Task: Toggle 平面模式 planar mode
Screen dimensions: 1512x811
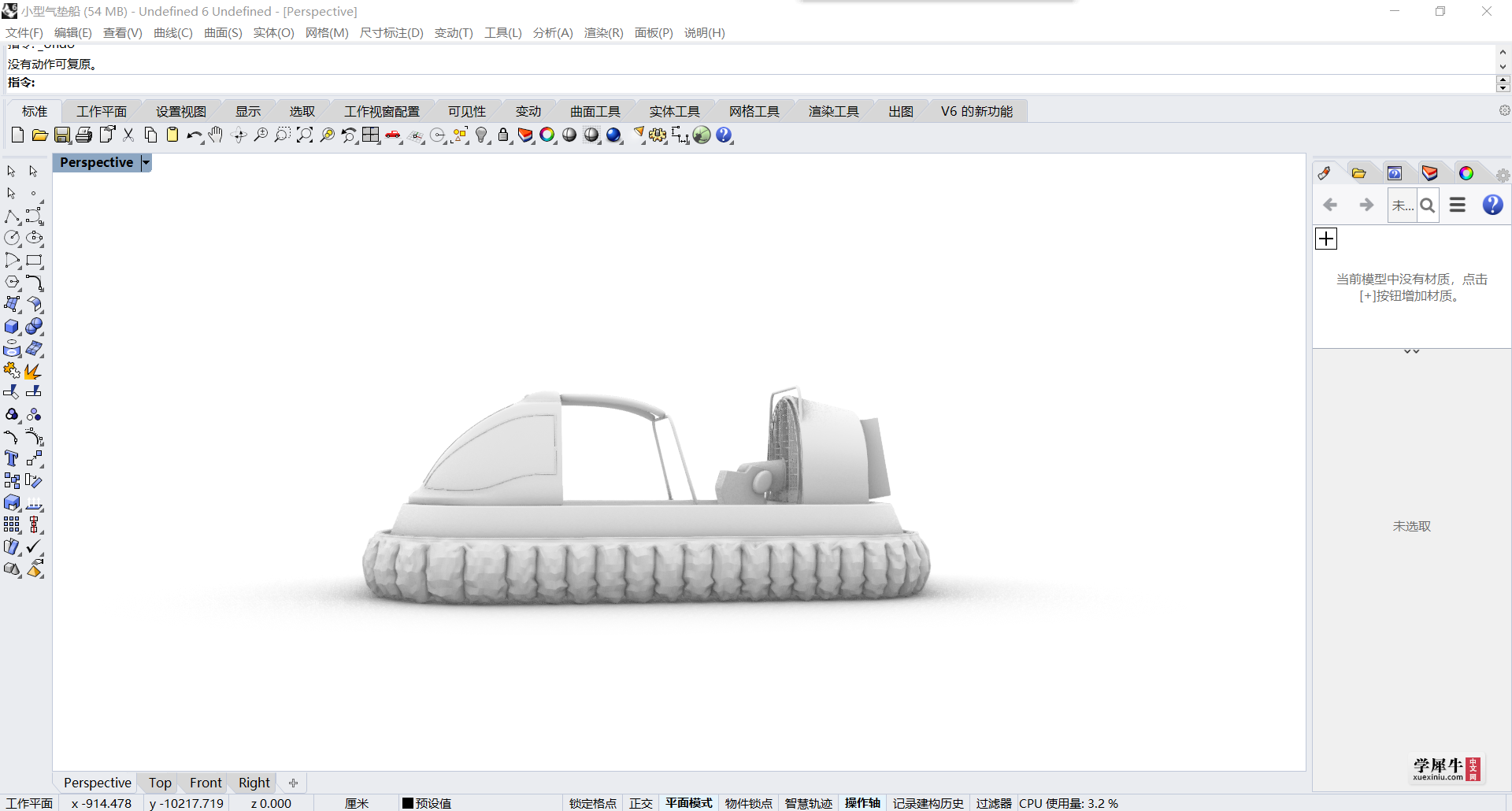Action: [x=688, y=803]
